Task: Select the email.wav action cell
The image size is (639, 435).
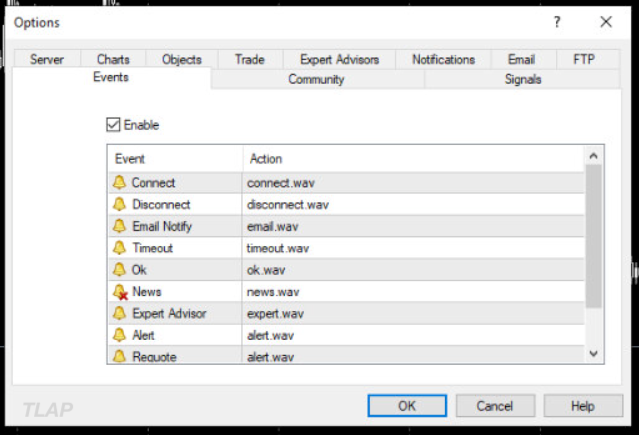Action: pos(413,226)
